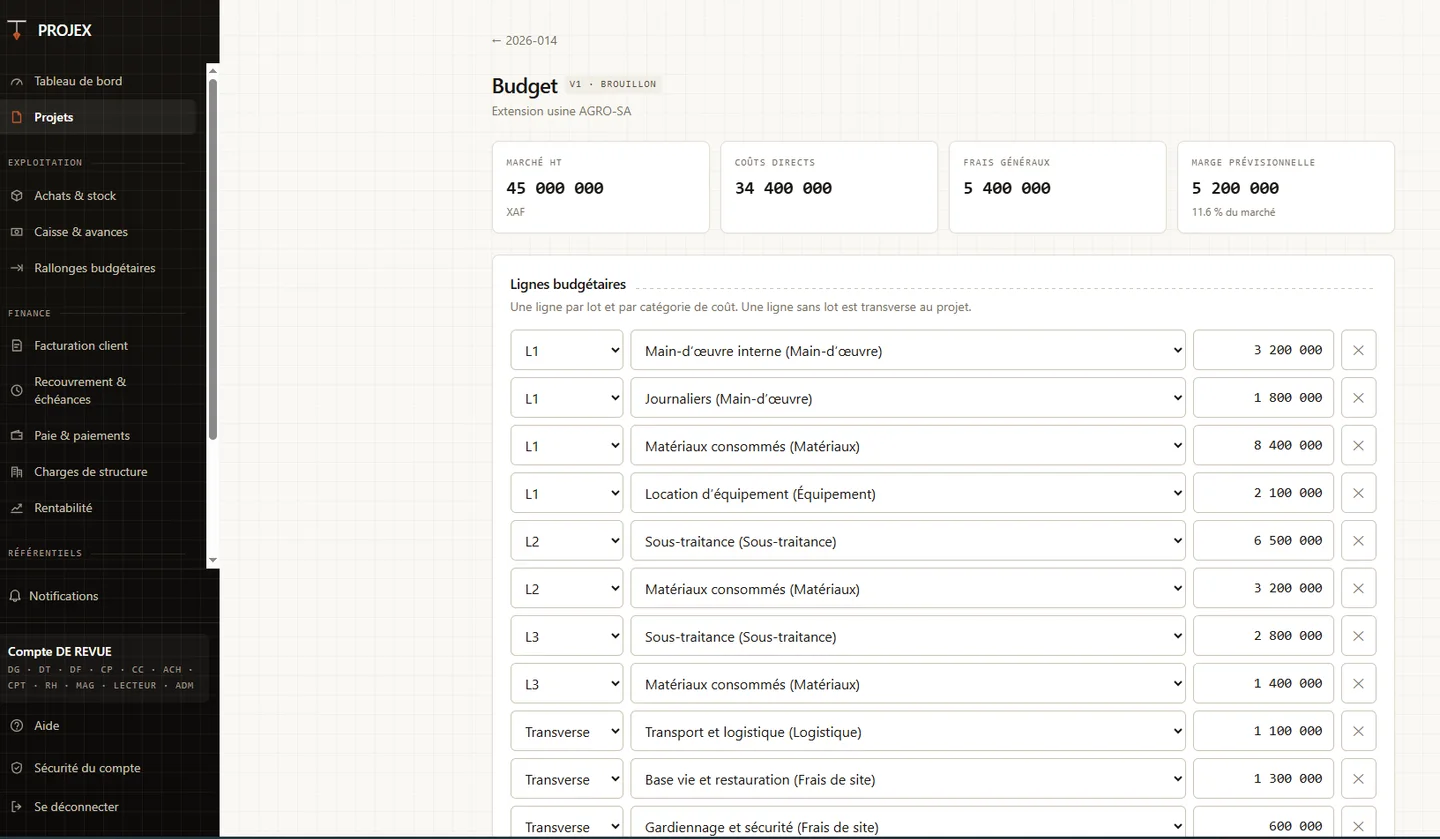Remove the Location d'équipement line
The height and width of the screenshot is (839, 1440).
pos(1358,493)
